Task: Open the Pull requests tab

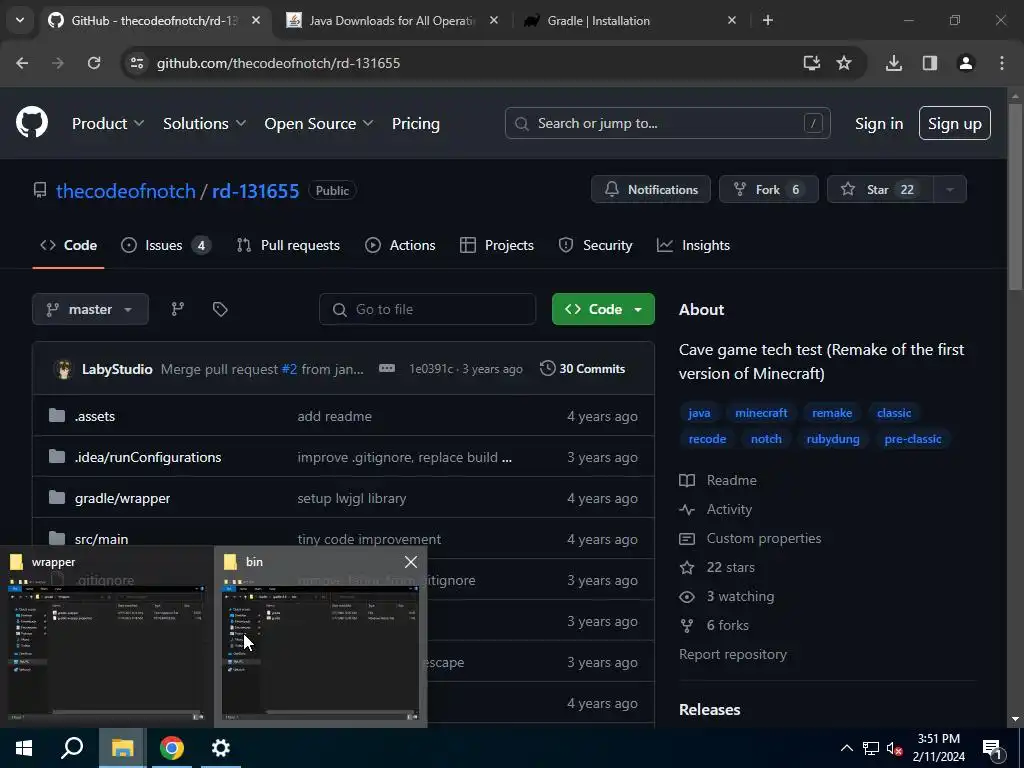Action: pyautogui.click(x=288, y=246)
